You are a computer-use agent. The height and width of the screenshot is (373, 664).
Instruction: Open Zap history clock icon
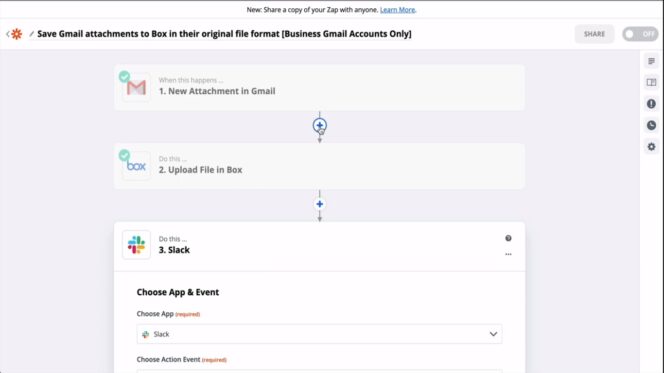(651, 125)
